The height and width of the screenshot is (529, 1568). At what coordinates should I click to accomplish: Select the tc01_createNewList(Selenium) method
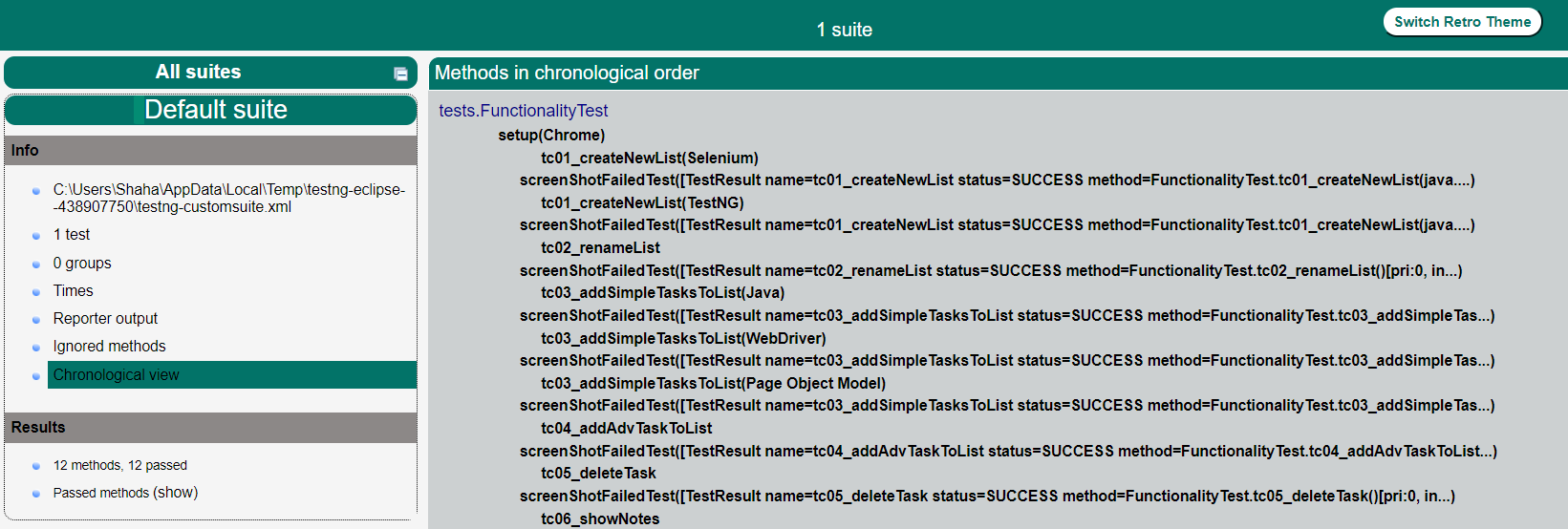[649, 159]
